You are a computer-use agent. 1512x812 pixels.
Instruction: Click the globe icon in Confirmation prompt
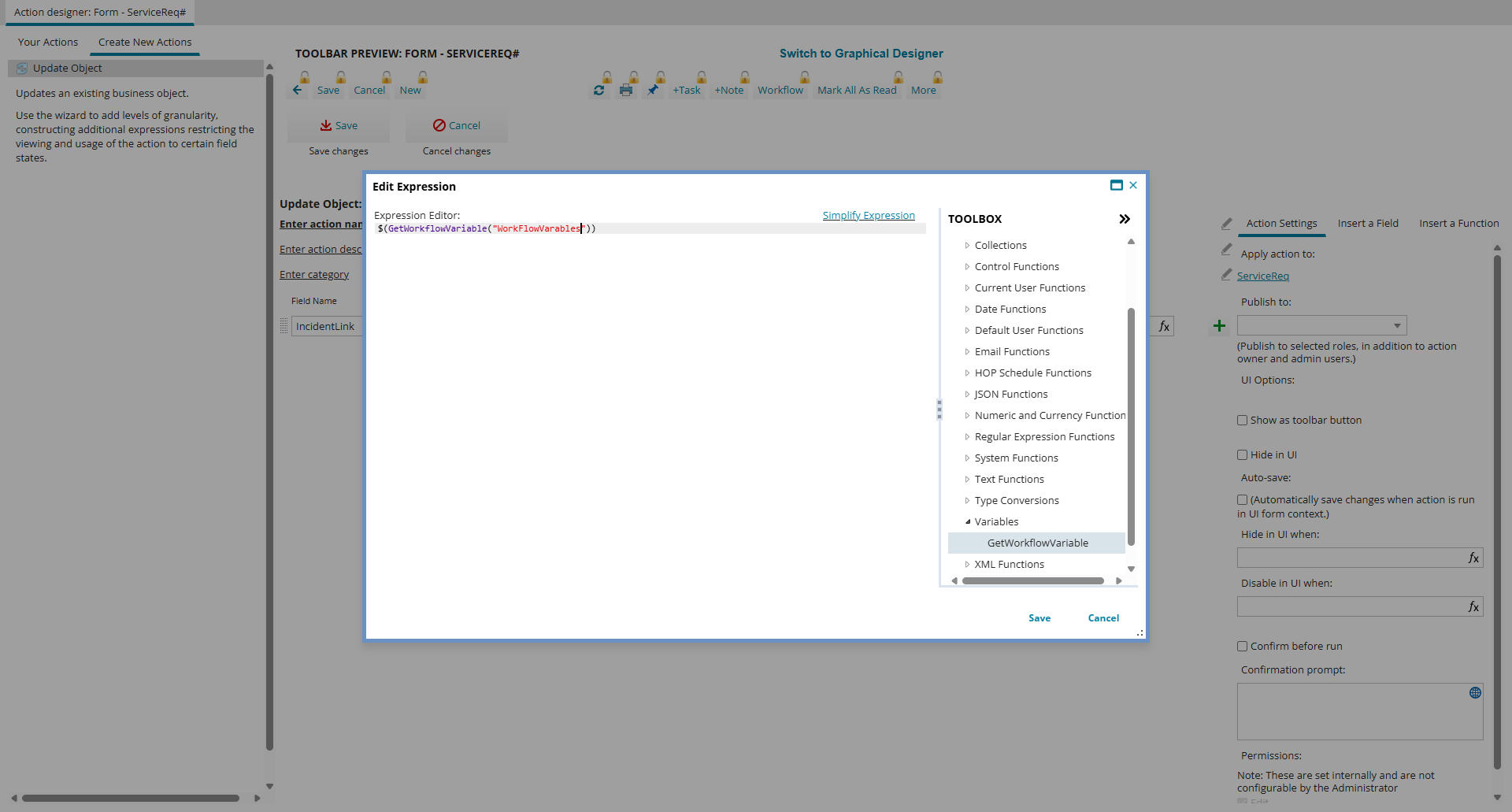[x=1475, y=693]
